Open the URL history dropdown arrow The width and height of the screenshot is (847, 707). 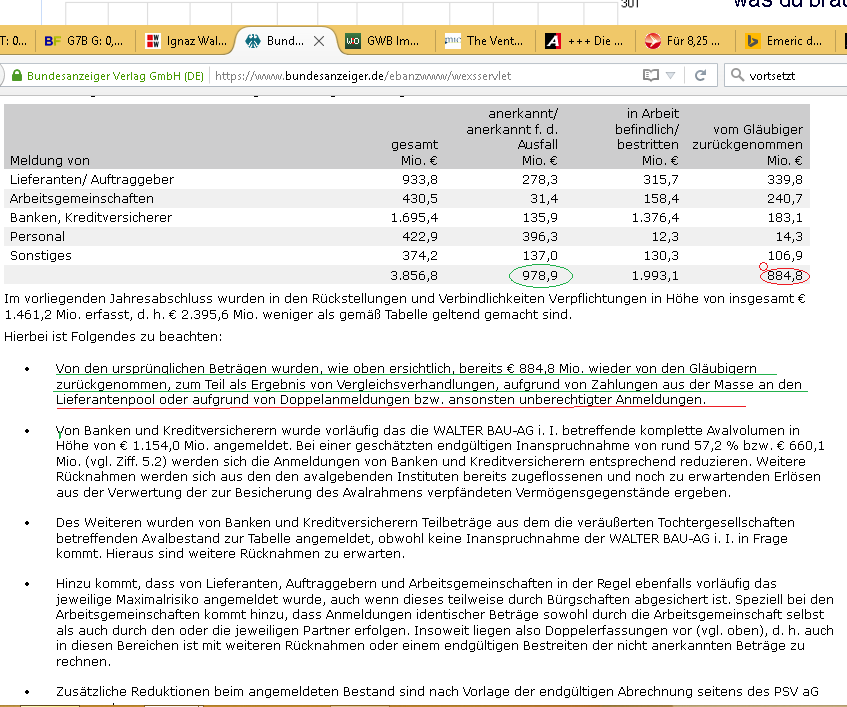pyautogui.click(x=670, y=76)
